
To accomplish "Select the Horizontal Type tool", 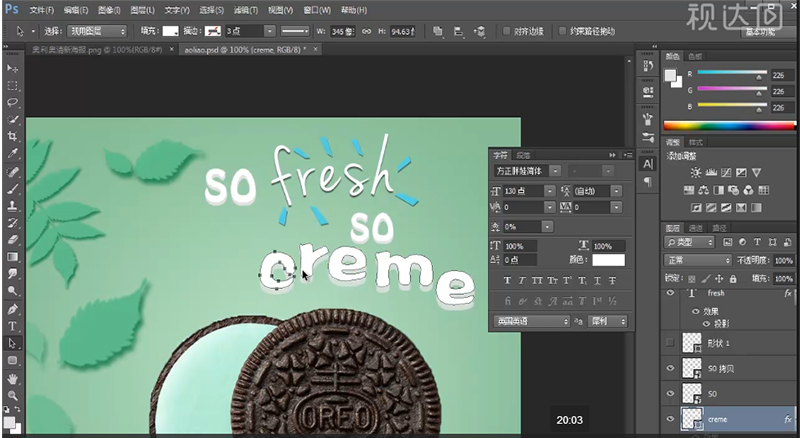I will click(12, 326).
